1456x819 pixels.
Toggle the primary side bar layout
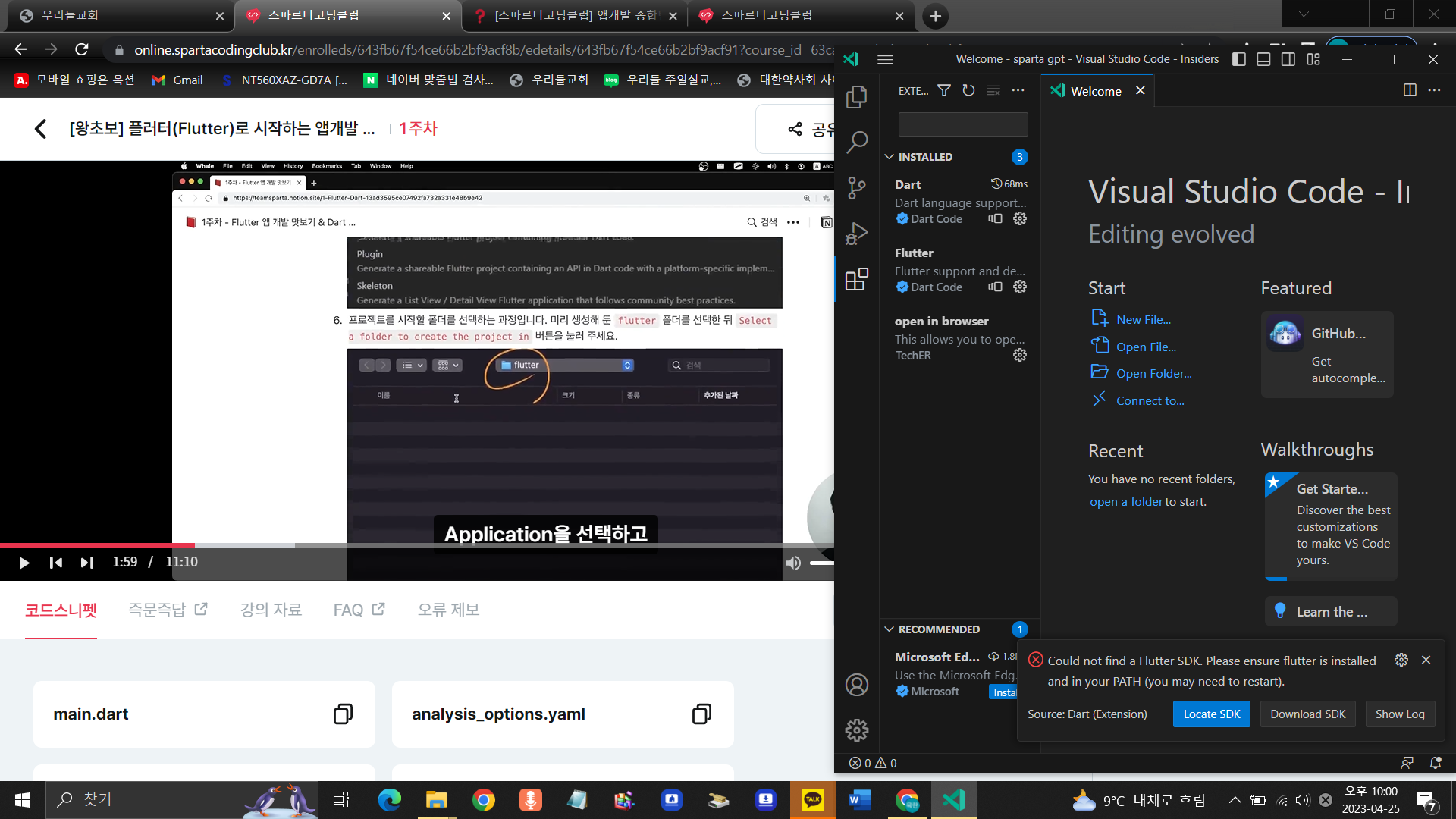pos(1239,59)
